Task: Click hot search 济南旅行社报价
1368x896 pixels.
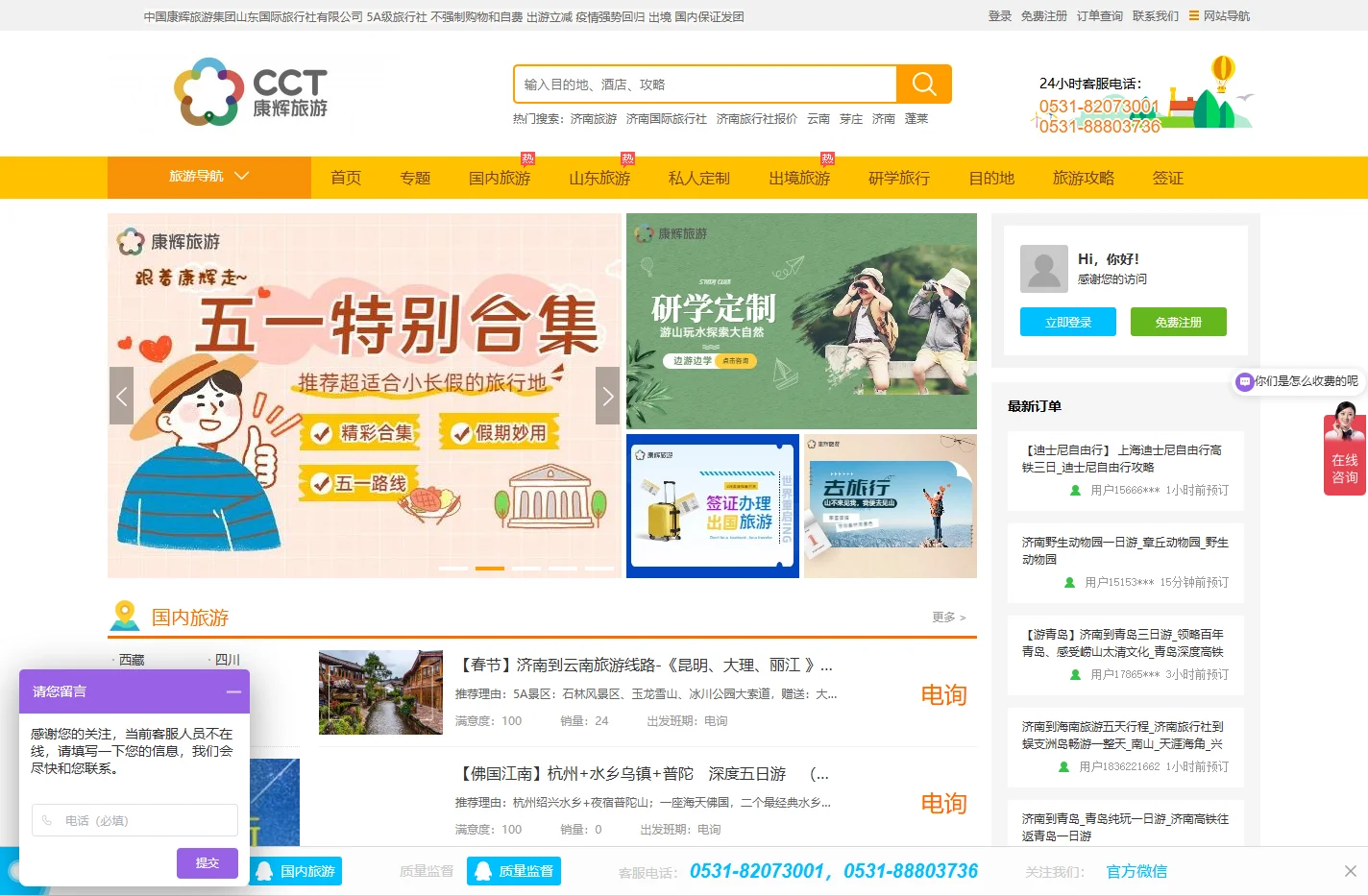Action: (x=757, y=119)
